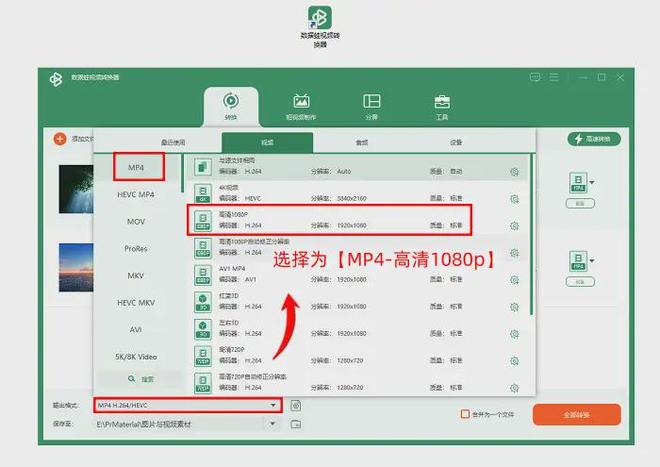Open the 转换 (Convert) tab icon
Image resolution: width=660 pixels, height=467 pixels.
tap(230, 105)
